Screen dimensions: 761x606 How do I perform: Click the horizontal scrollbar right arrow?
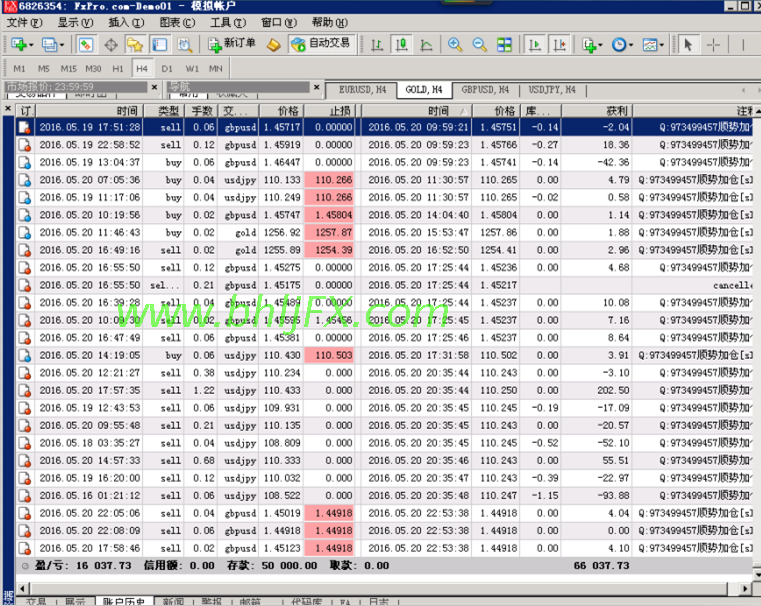click(746, 589)
